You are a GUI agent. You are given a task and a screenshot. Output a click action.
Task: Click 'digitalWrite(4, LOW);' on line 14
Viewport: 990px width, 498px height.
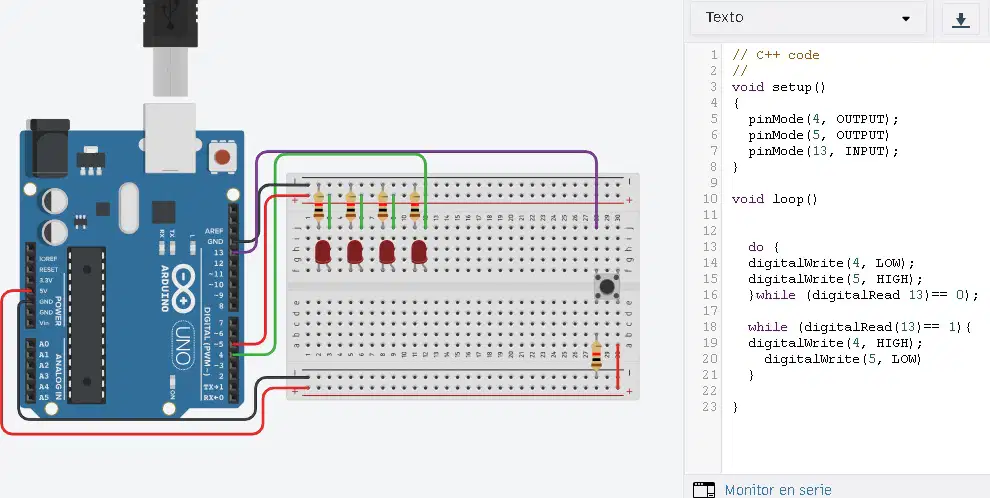832,263
